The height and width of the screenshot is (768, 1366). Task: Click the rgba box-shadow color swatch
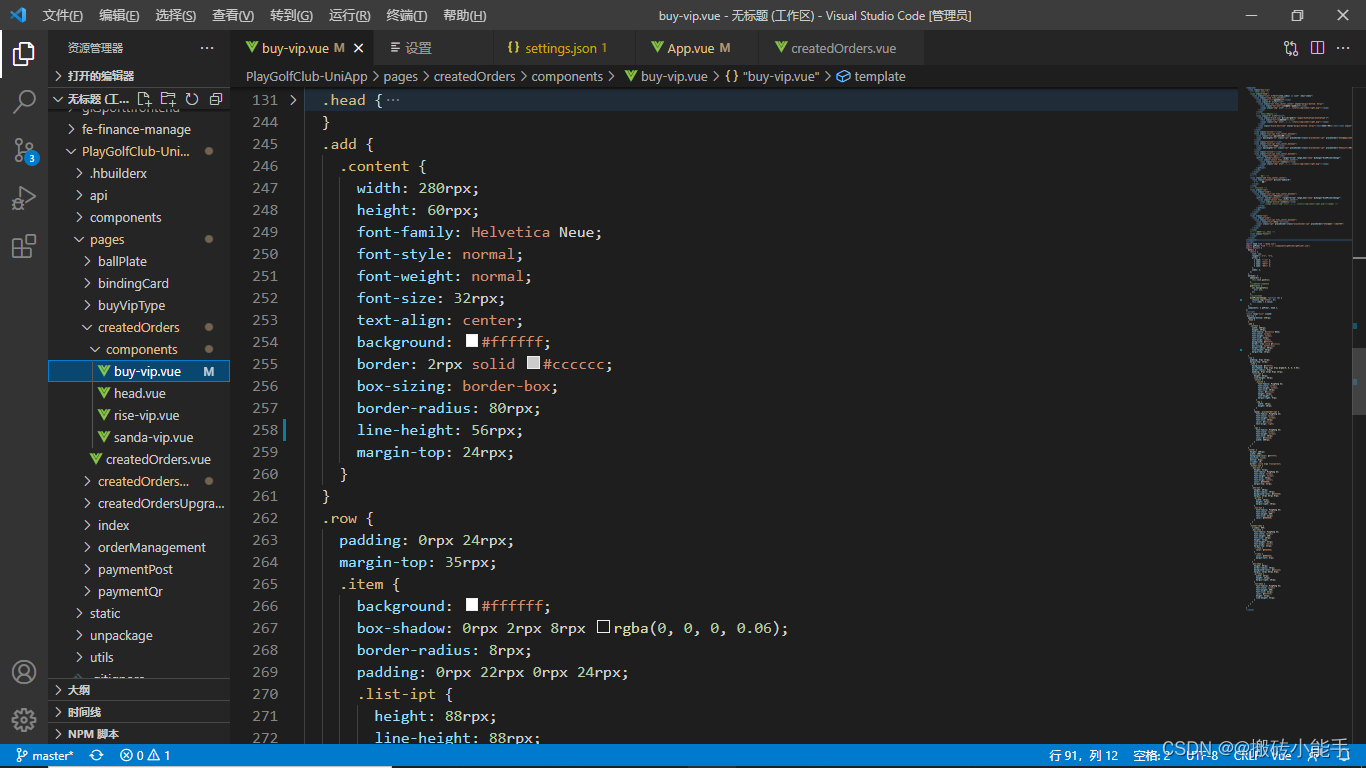[x=604, y=627]
